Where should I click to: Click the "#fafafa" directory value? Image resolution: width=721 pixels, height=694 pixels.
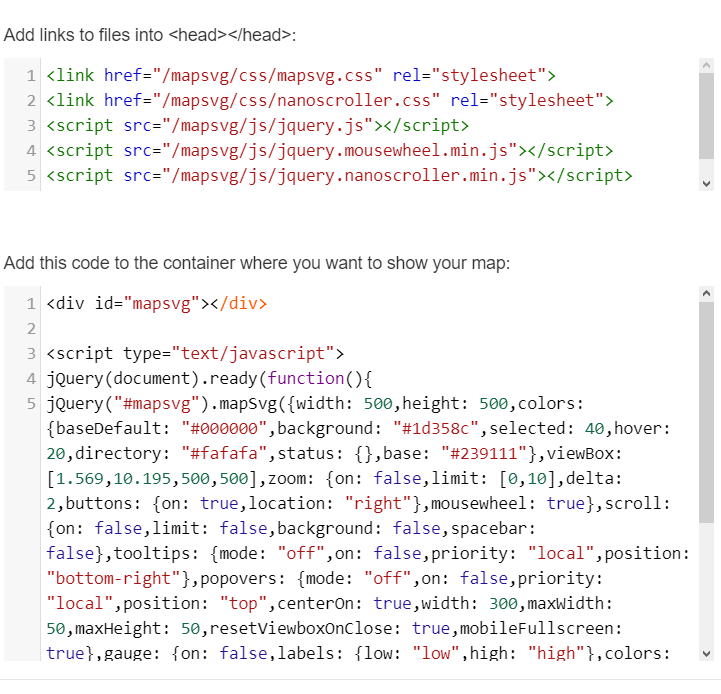tap(224, 453)
